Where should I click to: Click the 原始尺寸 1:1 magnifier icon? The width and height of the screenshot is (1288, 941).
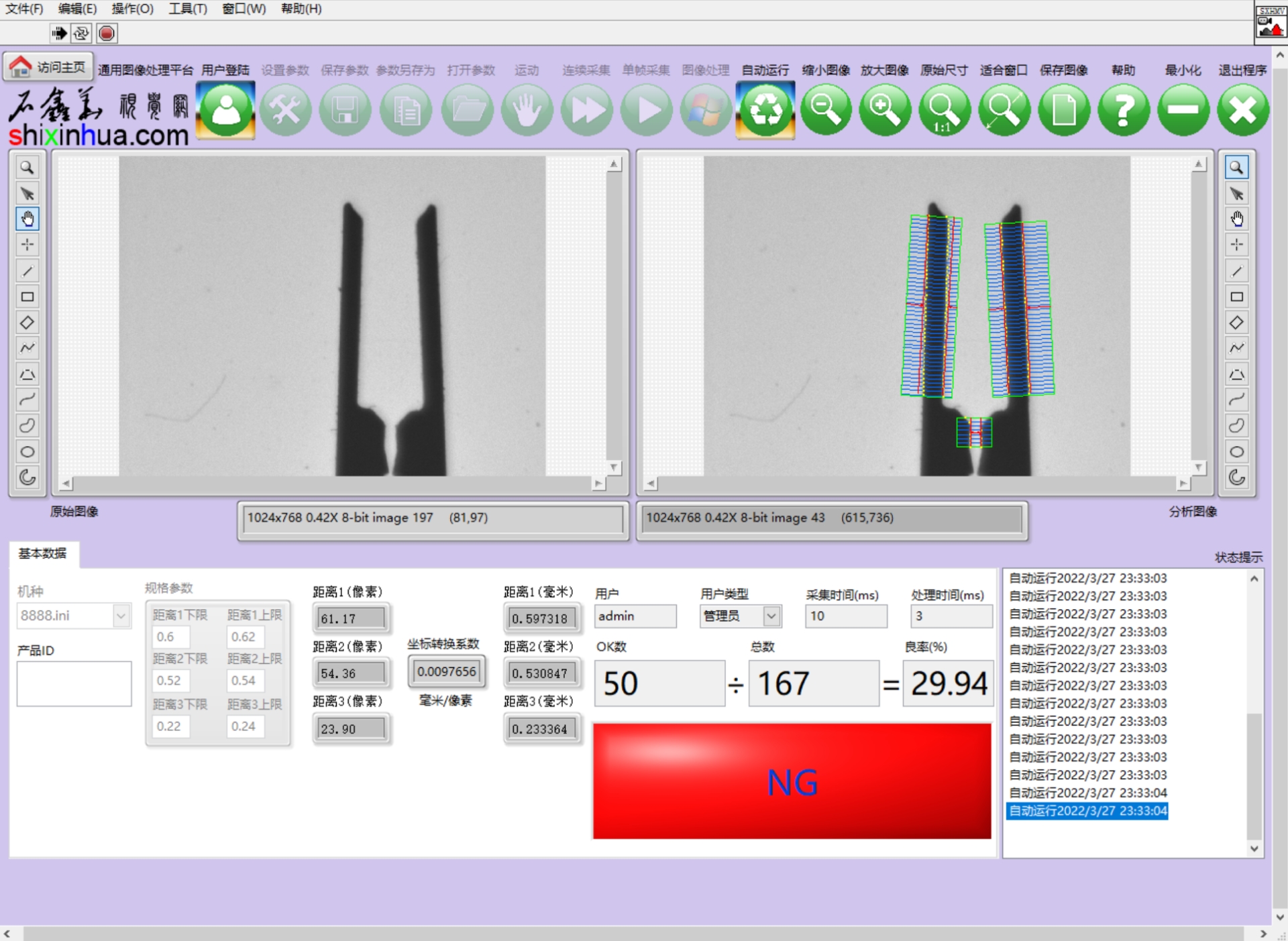point(944,110)
